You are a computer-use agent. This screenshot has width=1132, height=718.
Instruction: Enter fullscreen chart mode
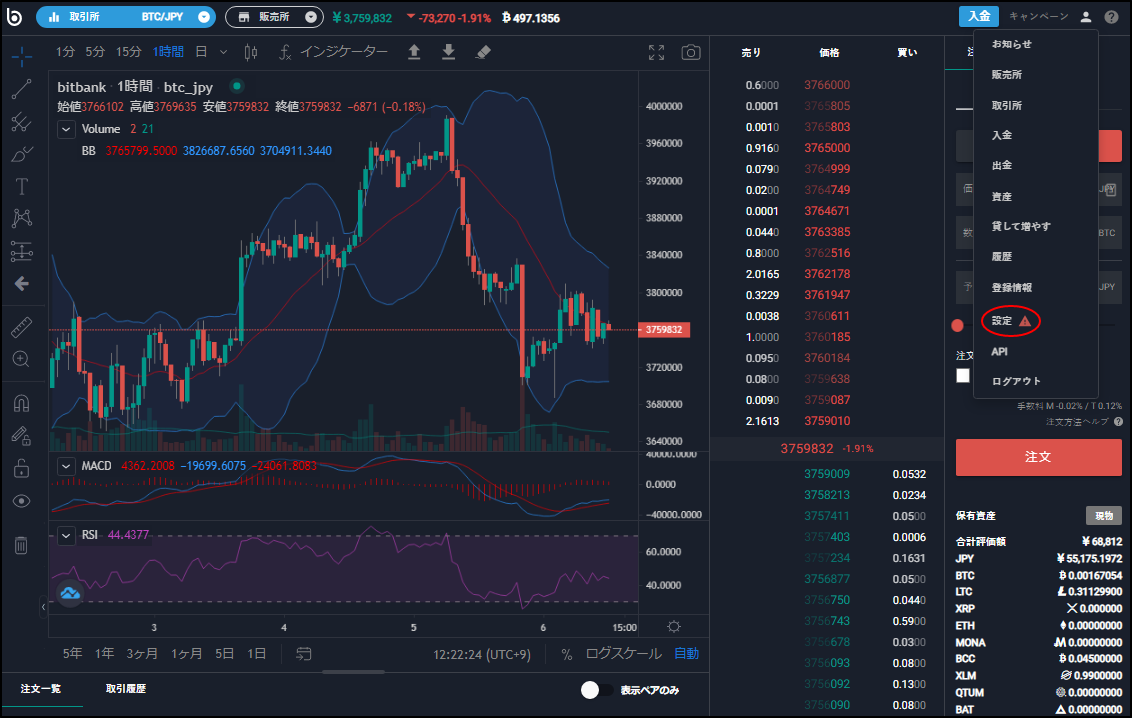coord(656,52)
